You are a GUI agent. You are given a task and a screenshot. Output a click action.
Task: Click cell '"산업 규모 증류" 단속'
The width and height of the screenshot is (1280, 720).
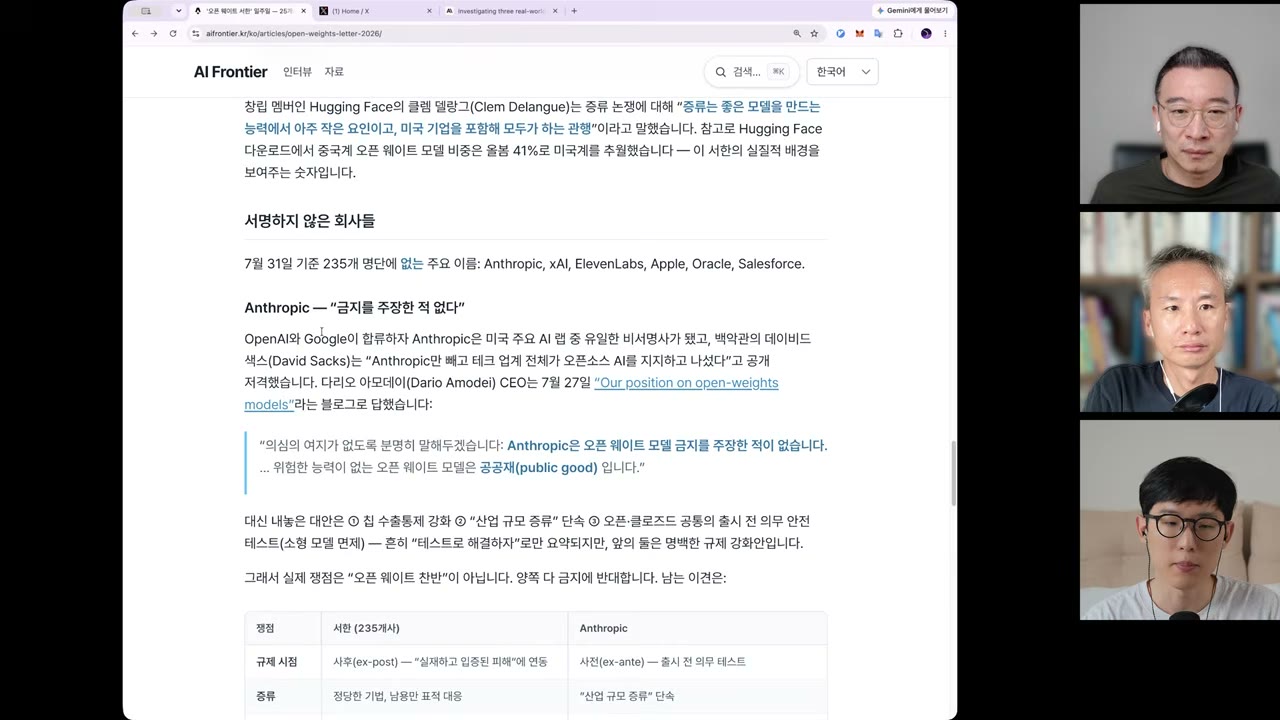tap(627, 696)
